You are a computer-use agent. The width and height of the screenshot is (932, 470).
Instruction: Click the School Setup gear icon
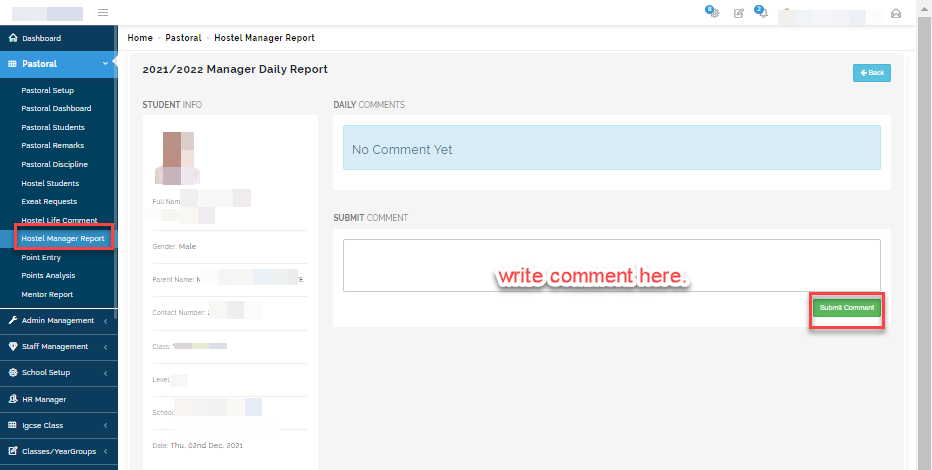(12, 373)
